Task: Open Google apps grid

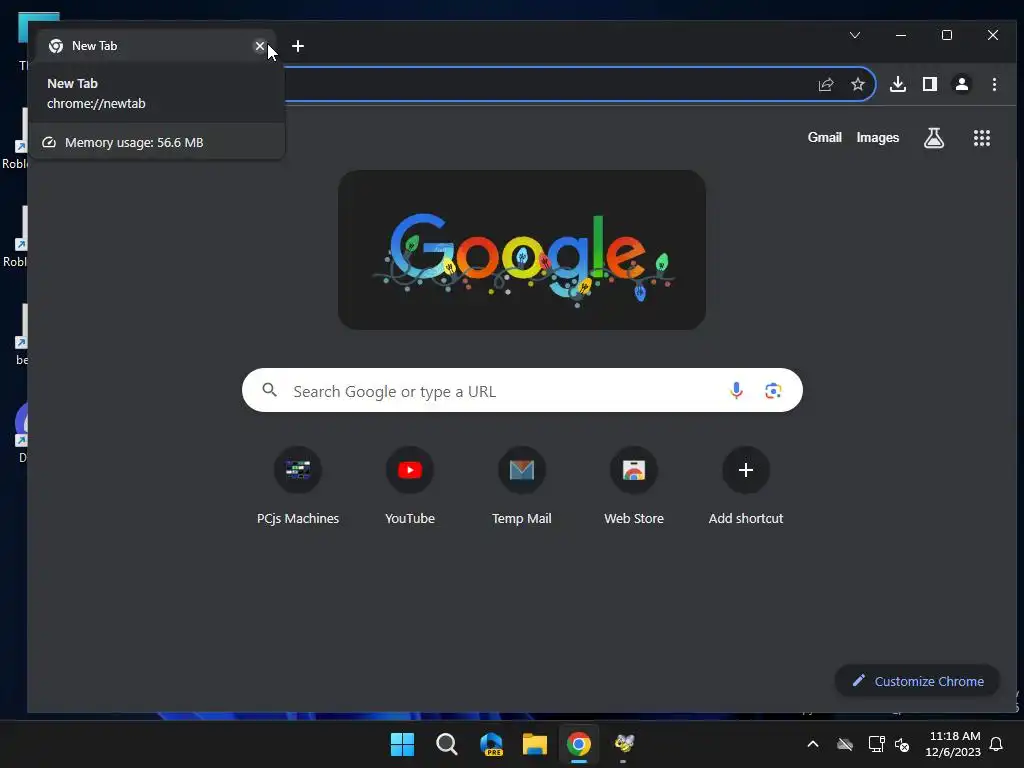Action: click(x=982, y=138)
